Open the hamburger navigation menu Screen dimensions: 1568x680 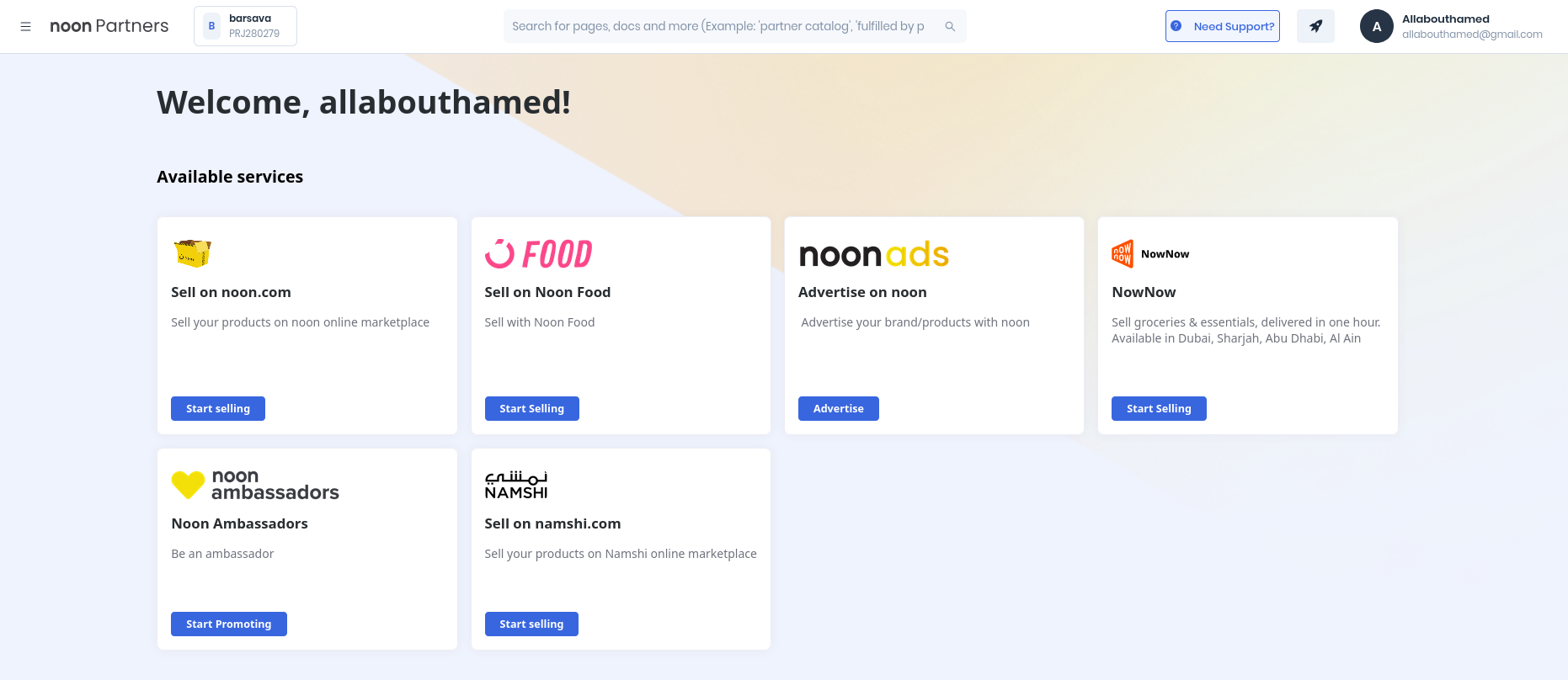(x=25, y=26)
